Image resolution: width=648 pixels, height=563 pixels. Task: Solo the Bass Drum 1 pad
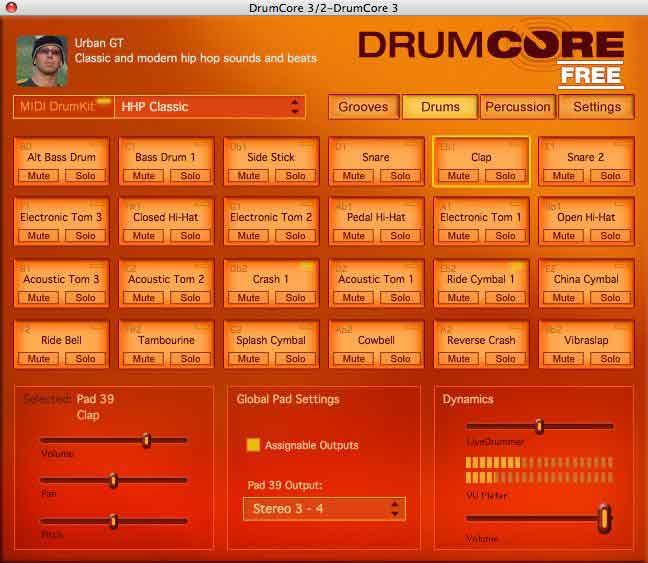pyautogui.click(x=191, y=176)
